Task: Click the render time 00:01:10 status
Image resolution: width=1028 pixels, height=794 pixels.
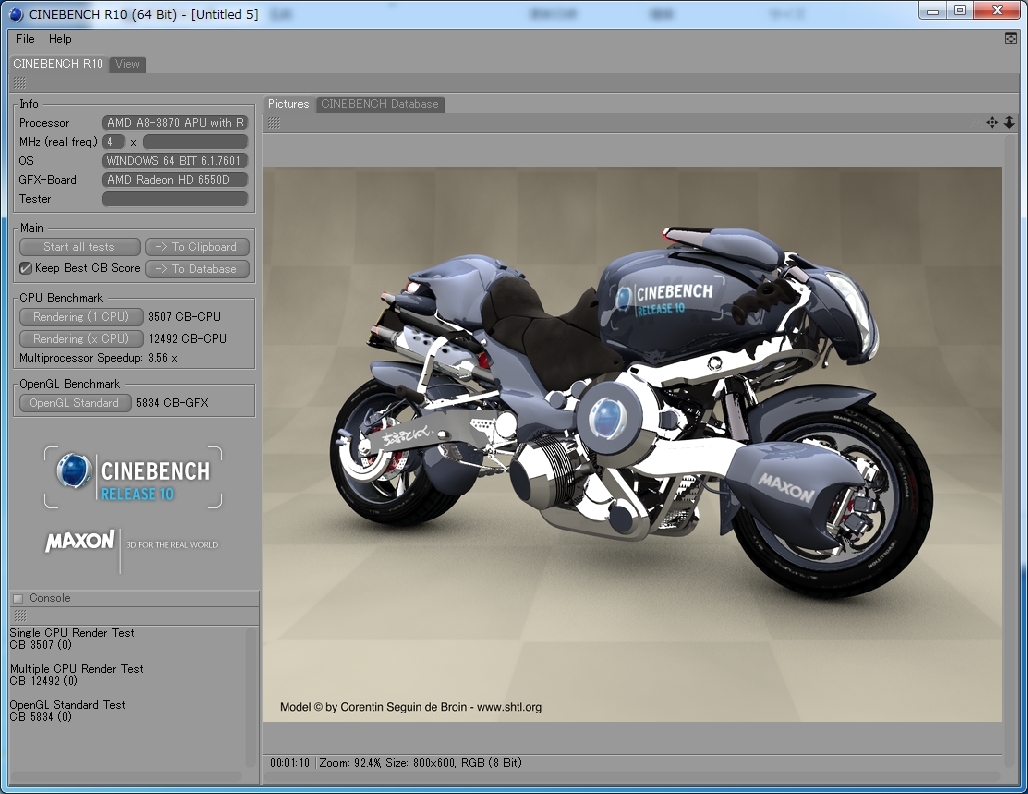Action: pos(290,763)
